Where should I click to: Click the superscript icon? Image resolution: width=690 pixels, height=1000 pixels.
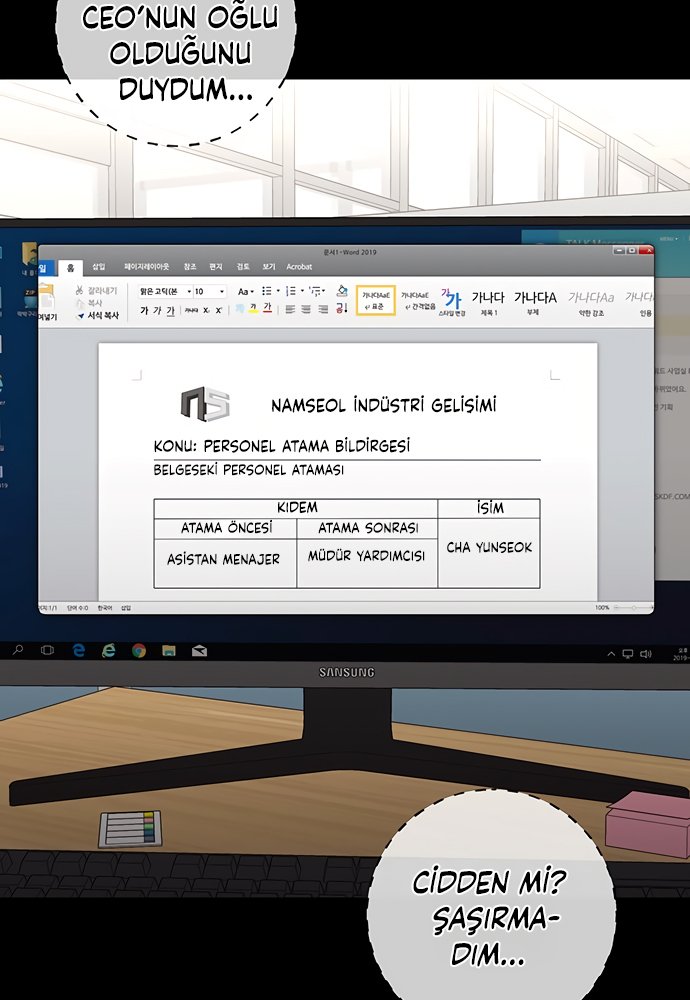pos(219,310)
